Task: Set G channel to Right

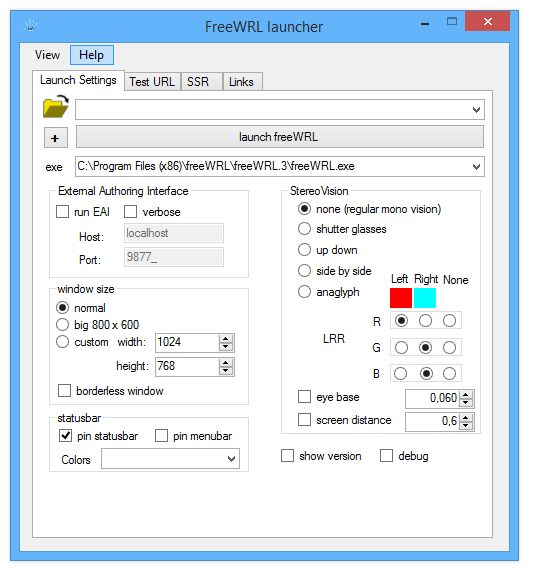Action: tap(426, 347)
